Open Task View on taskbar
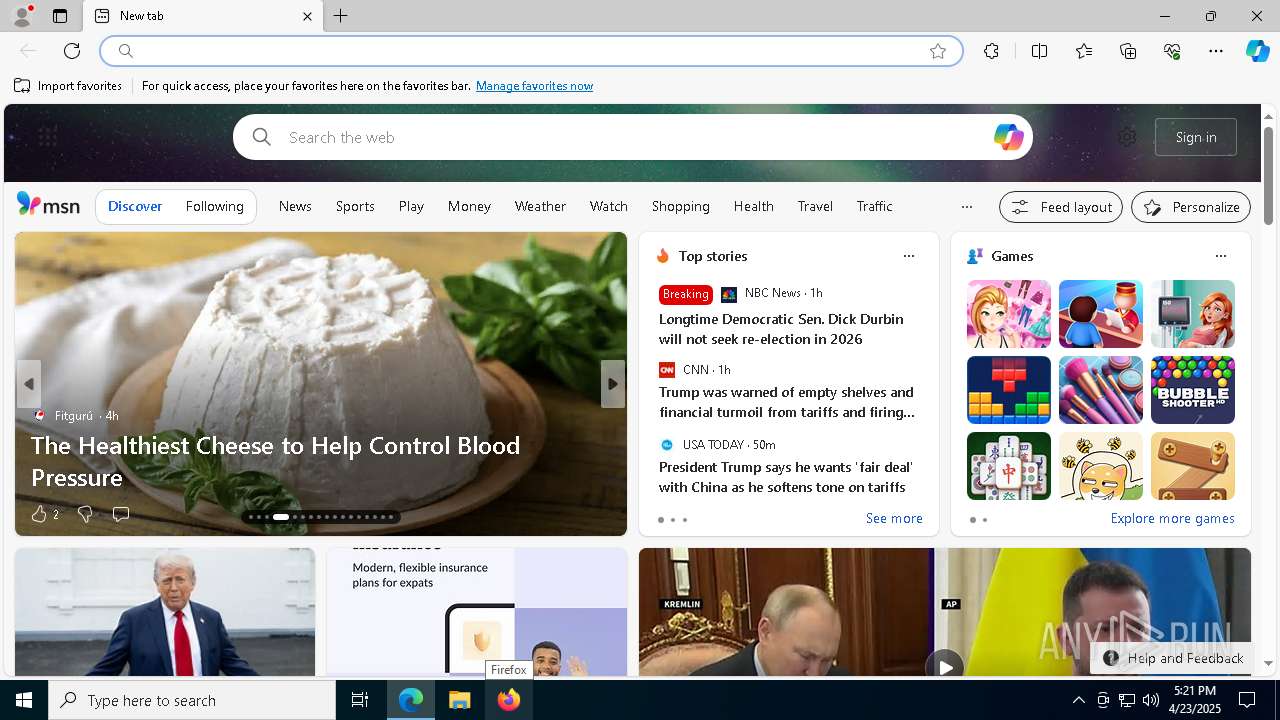The width and height of the screenshot is (1280, 720). [x=360, y=700]
